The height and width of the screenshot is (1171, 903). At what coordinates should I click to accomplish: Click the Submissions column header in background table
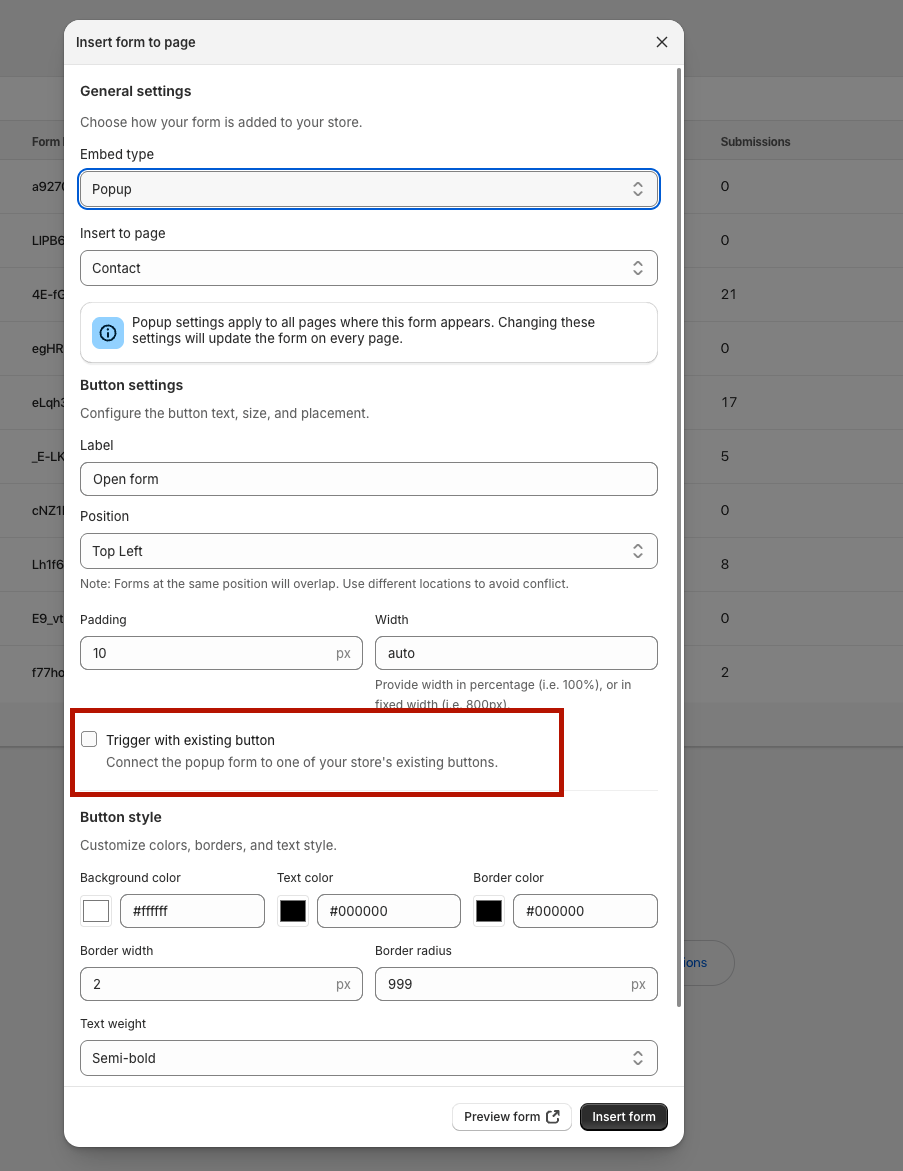tap(755, 142)
